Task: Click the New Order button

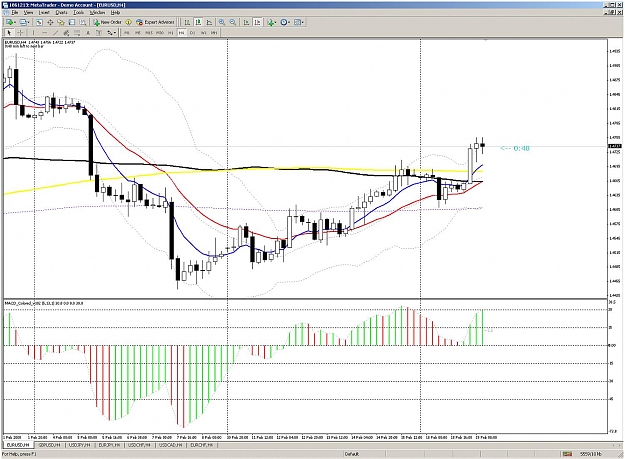Action: point(107,22)
